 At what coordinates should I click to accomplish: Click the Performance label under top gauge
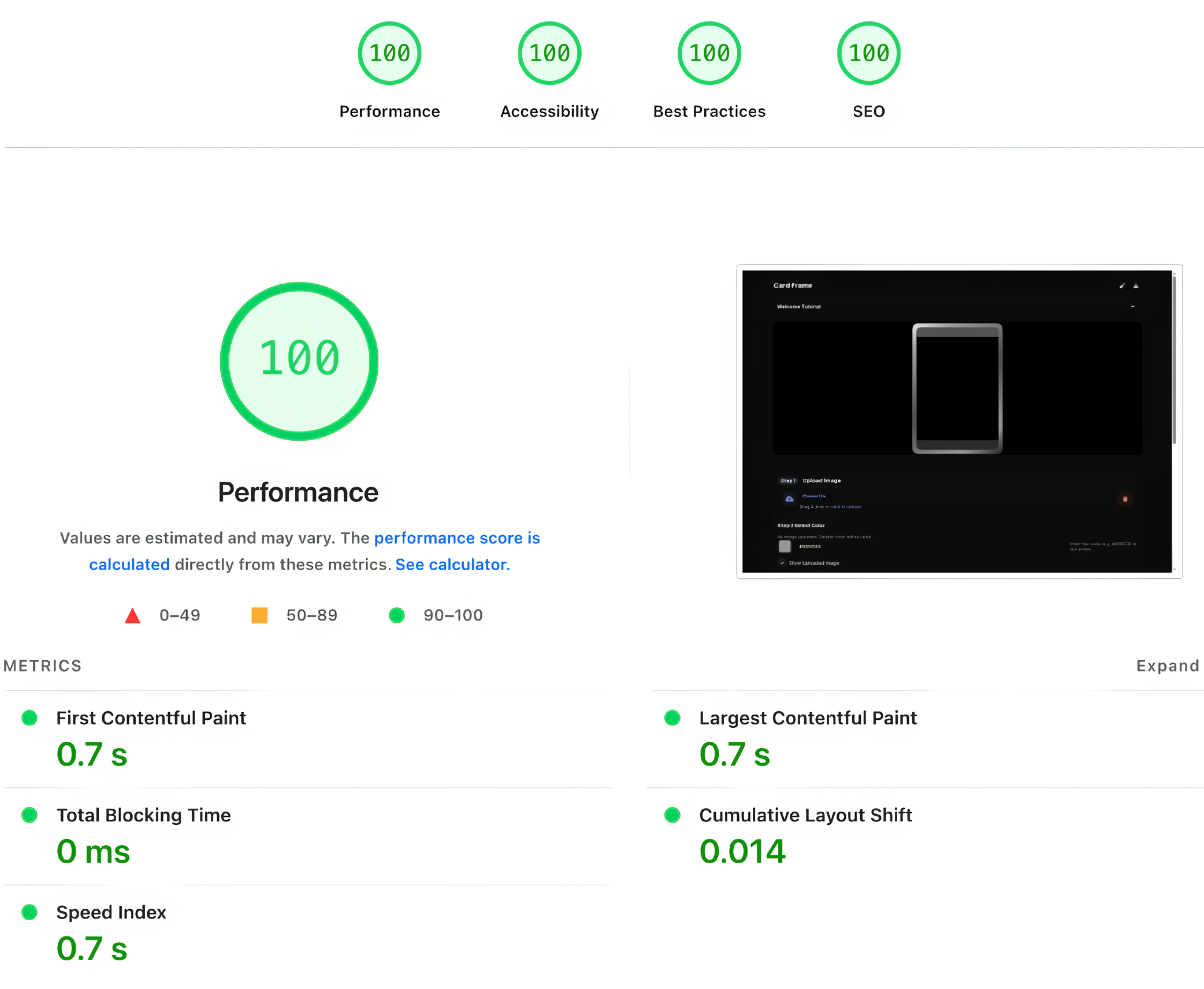389,111
